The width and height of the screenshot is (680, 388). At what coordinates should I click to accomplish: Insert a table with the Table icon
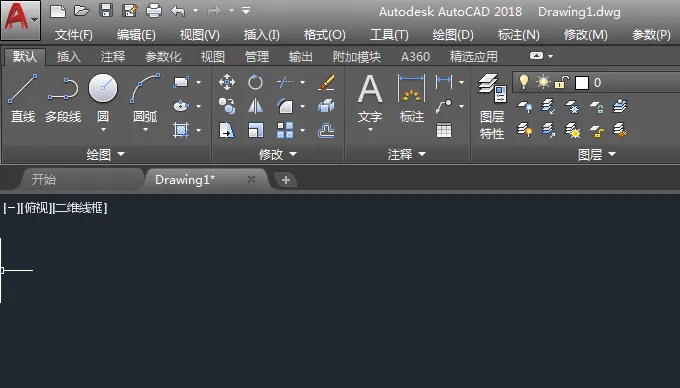click(444, 130)
